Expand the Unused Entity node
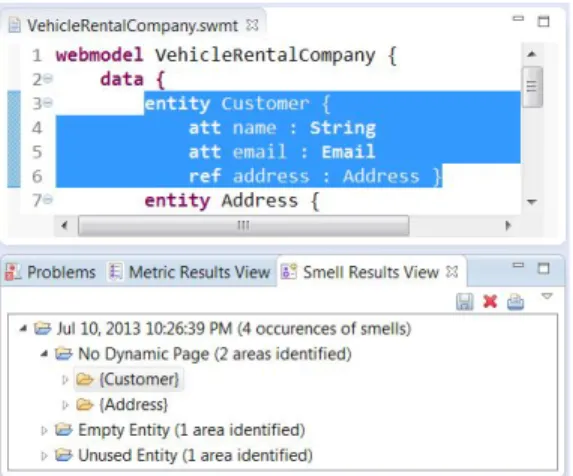 point(44,456)
